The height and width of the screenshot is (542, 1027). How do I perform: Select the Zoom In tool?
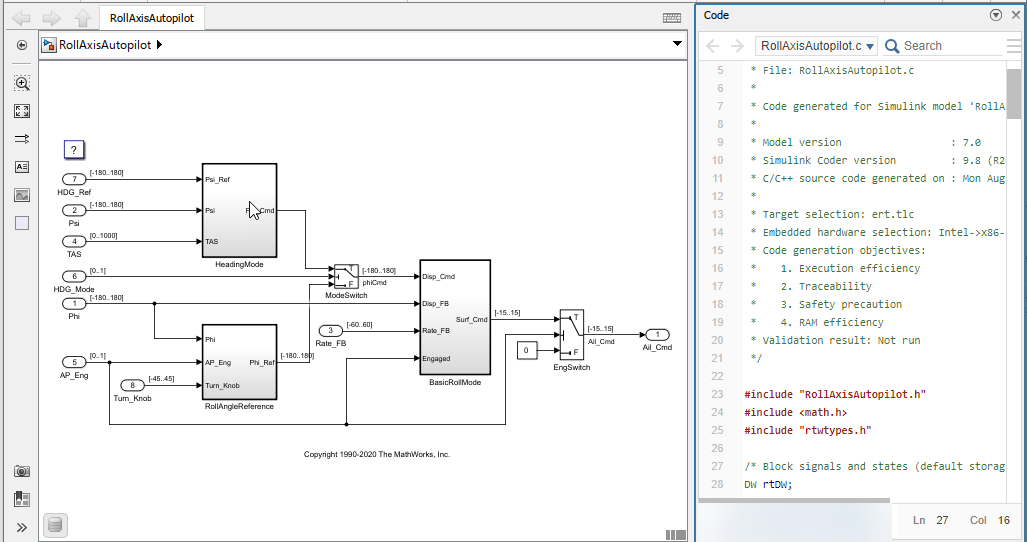[22, 84]
